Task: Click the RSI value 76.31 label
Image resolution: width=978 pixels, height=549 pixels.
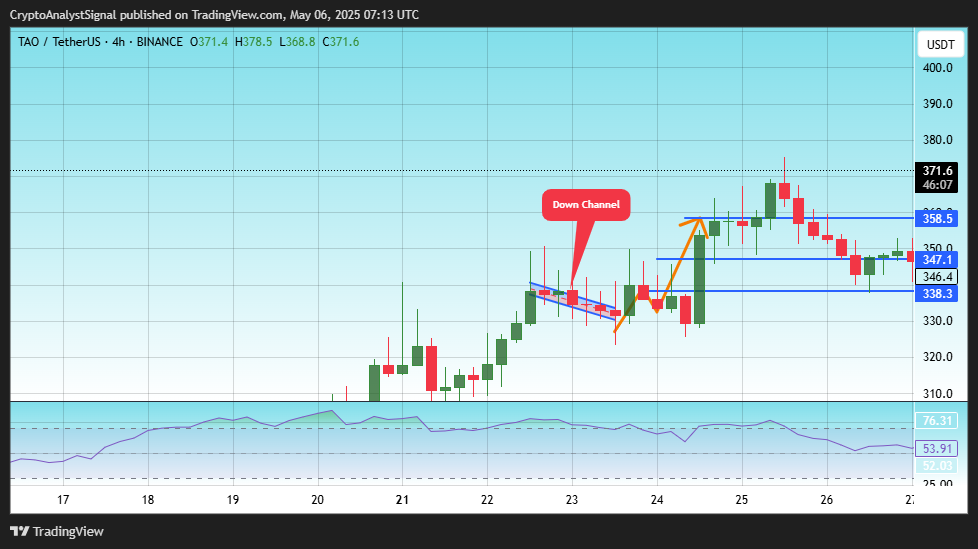Action: [936, 420]
